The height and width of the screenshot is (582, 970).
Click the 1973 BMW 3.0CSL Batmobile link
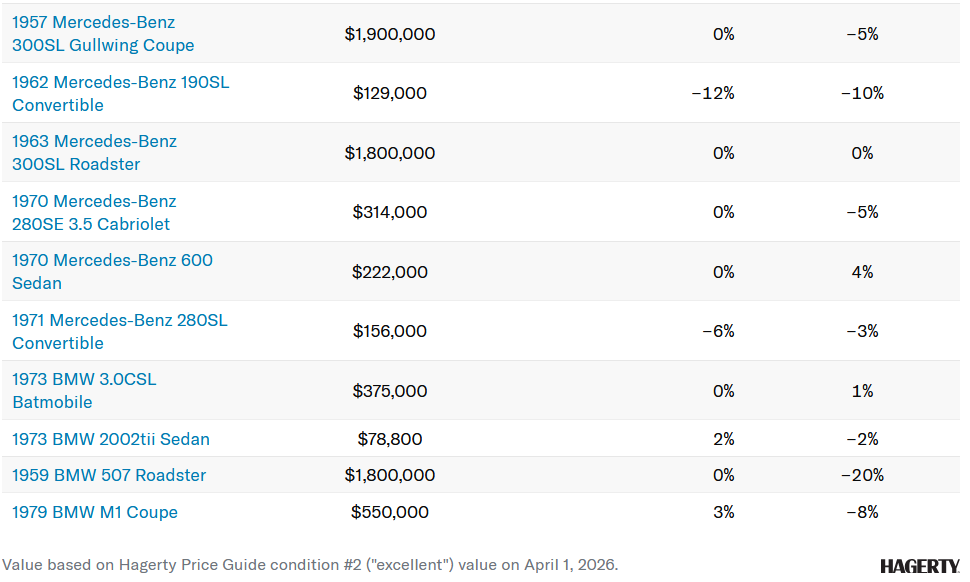pos(84,391)
